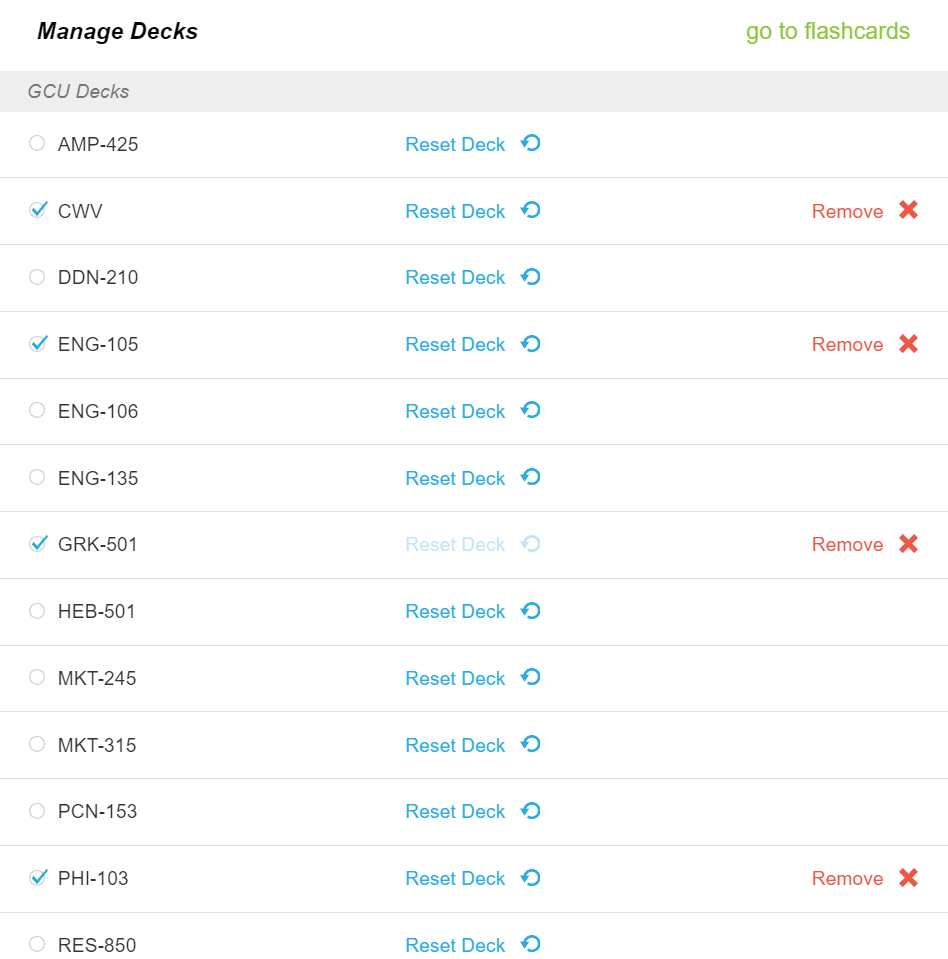Click the reset arrow icon for MKT-315
The height and width of the screenshot is (959, 948).
pos(530,744)
